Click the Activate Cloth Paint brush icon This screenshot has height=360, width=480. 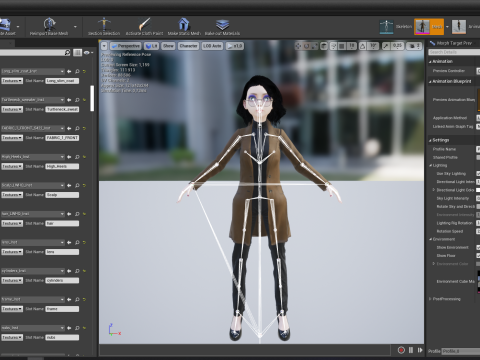144,24
